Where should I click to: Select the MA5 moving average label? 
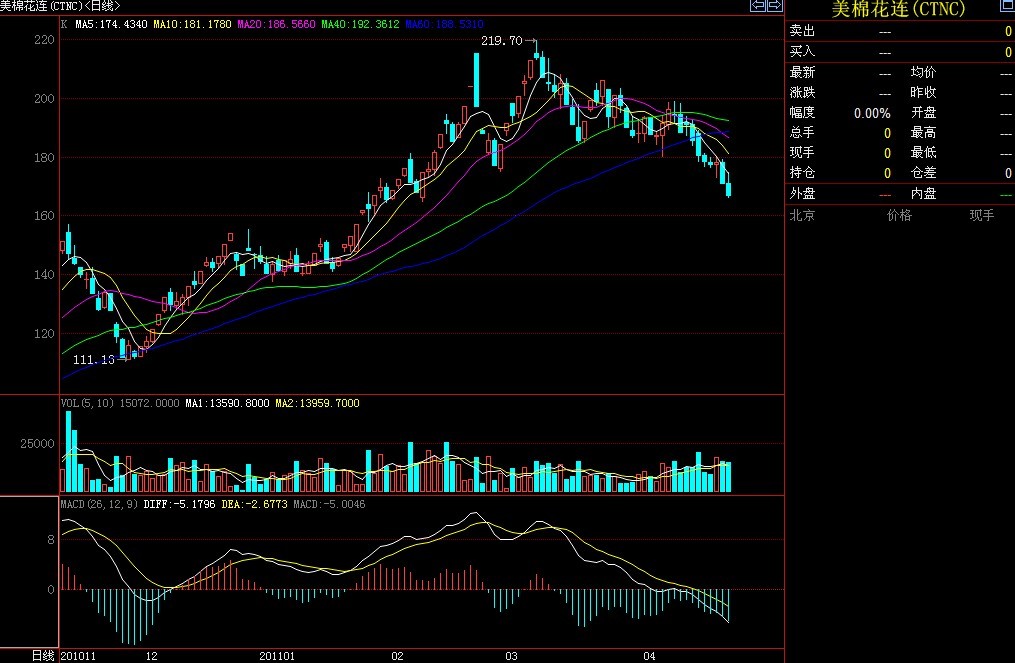[111, 23]
